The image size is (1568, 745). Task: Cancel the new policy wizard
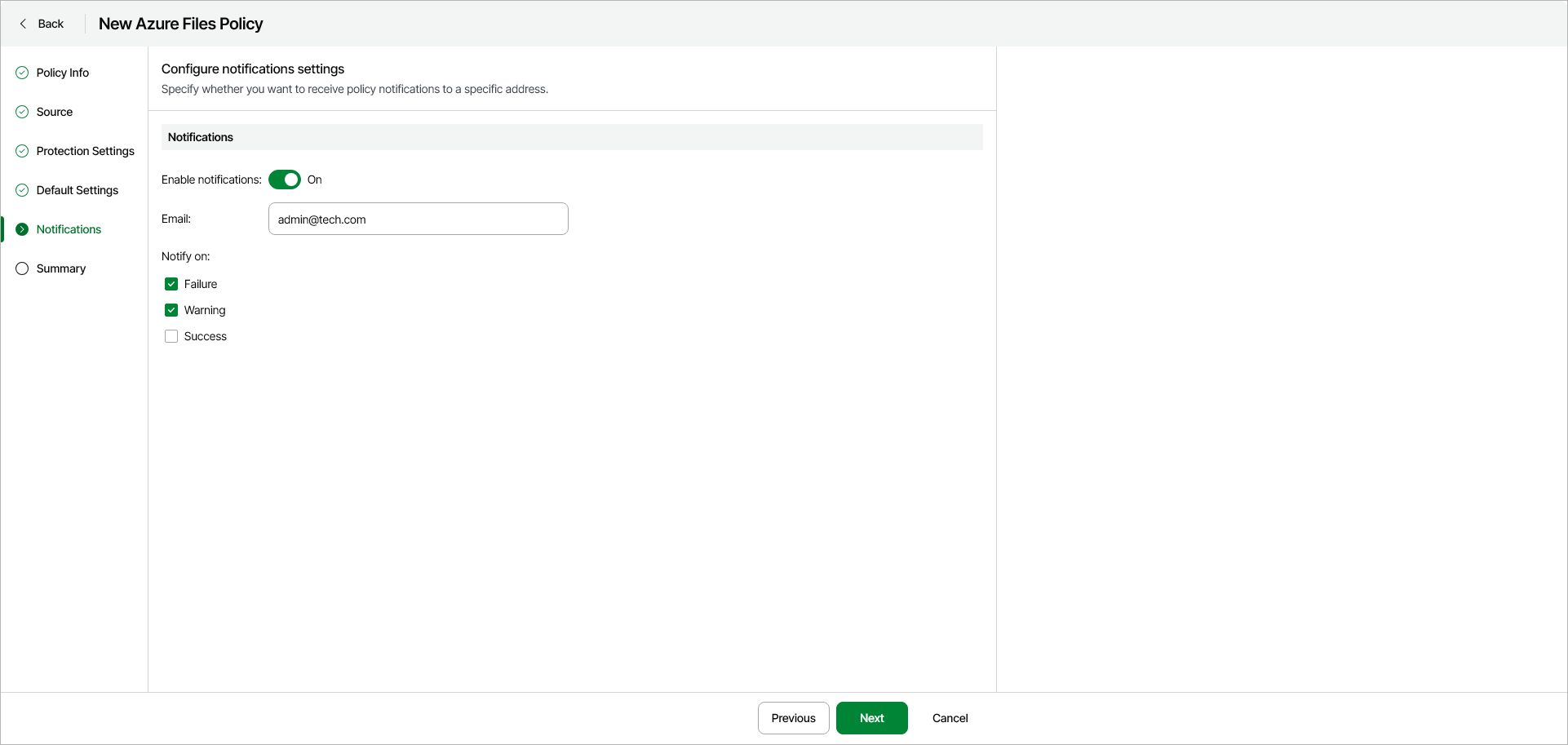(x=950, y=718)
